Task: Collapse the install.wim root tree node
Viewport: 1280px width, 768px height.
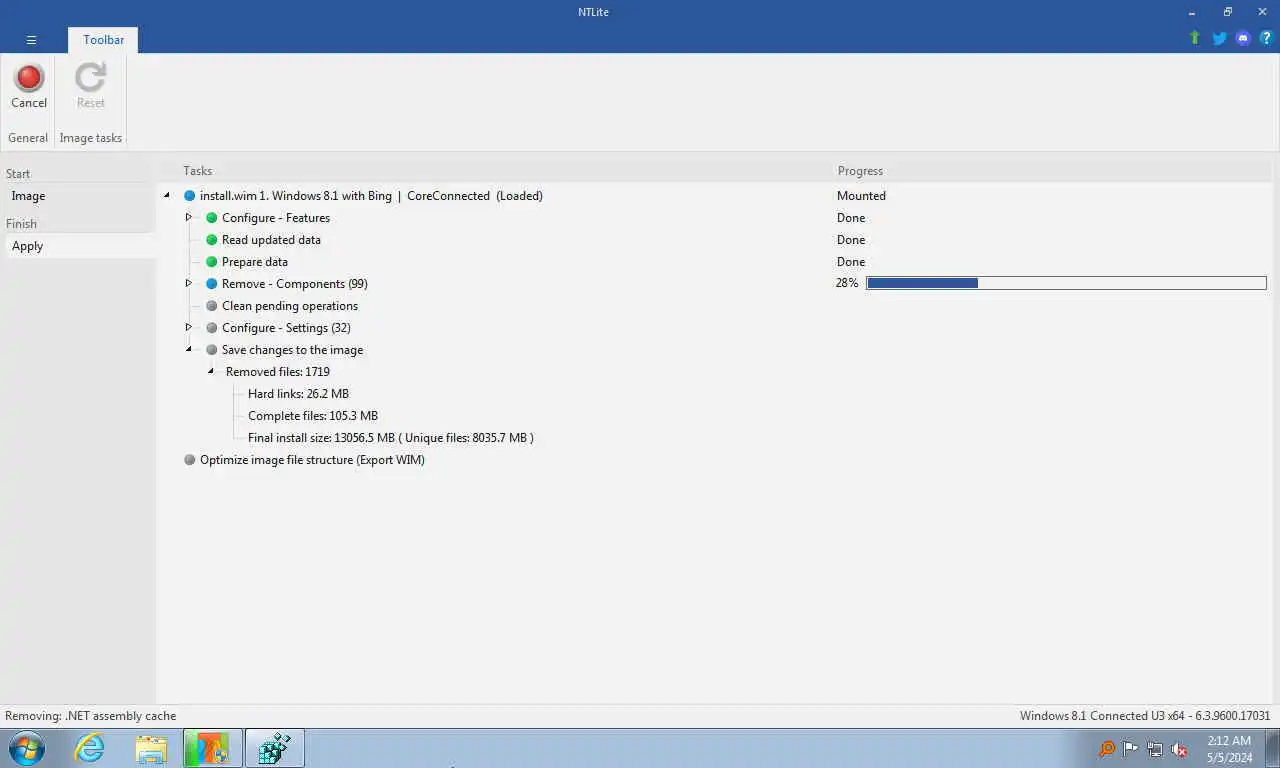Action: (x=167, y=196)
